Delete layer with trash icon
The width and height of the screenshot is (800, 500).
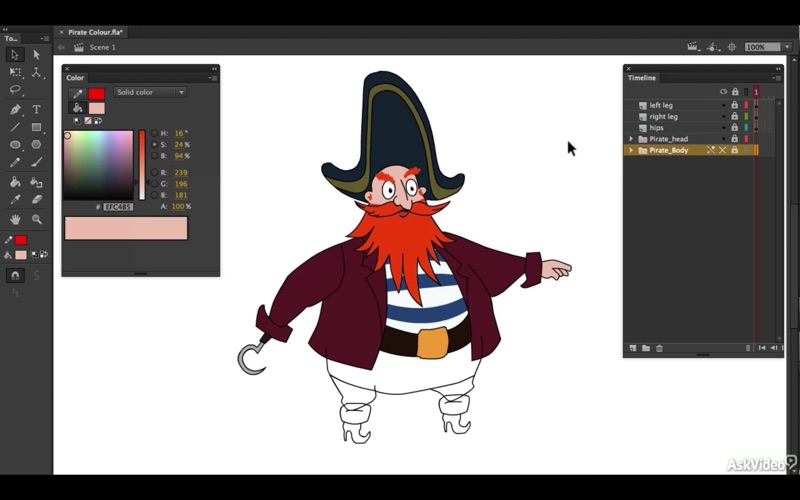pyautogui.click(x=659, y=348)
